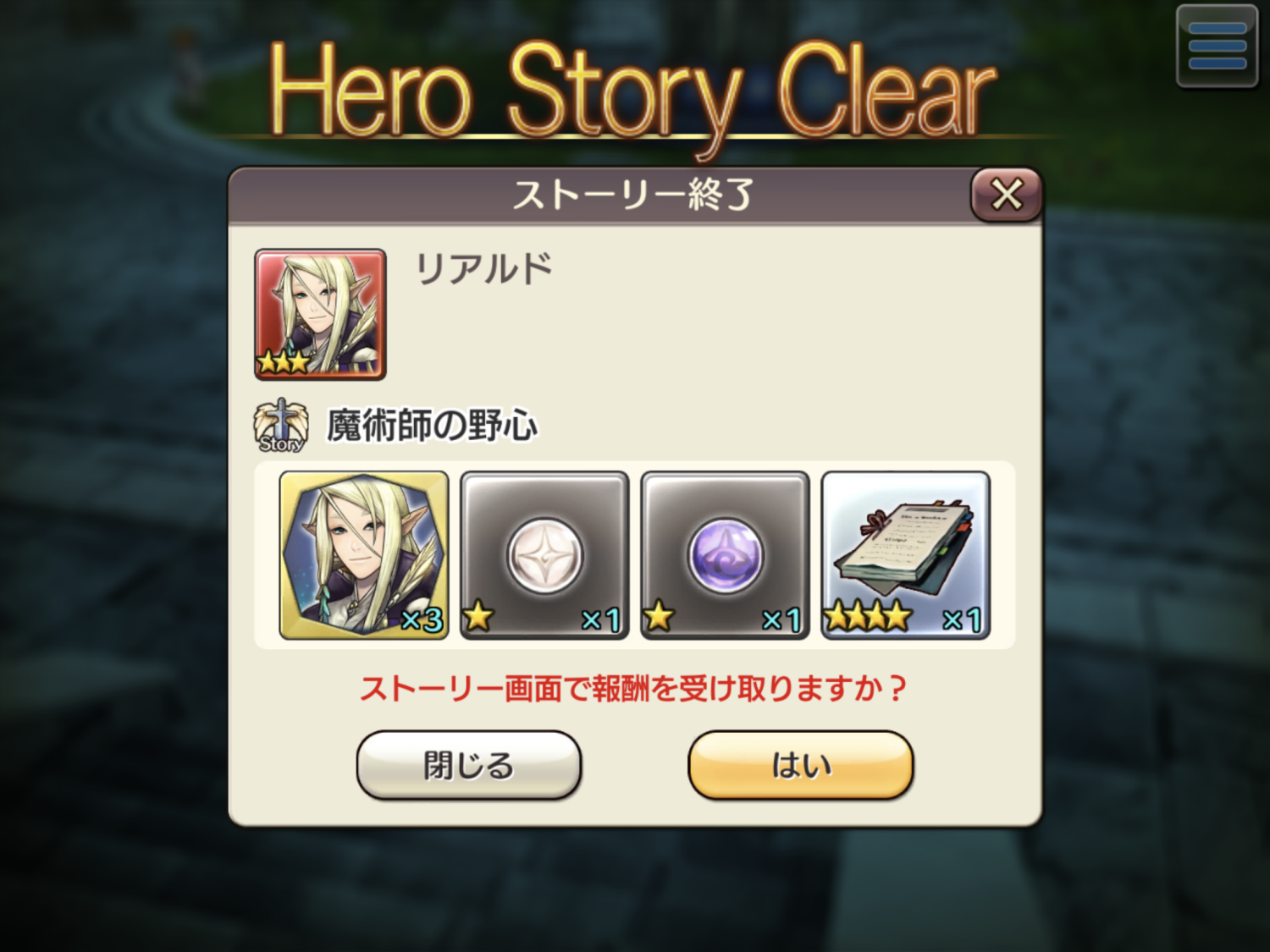This screenshot has height=952, width=1270.
Task: Tap the 魔術師の野心 story title
Action: click(433, 426)
